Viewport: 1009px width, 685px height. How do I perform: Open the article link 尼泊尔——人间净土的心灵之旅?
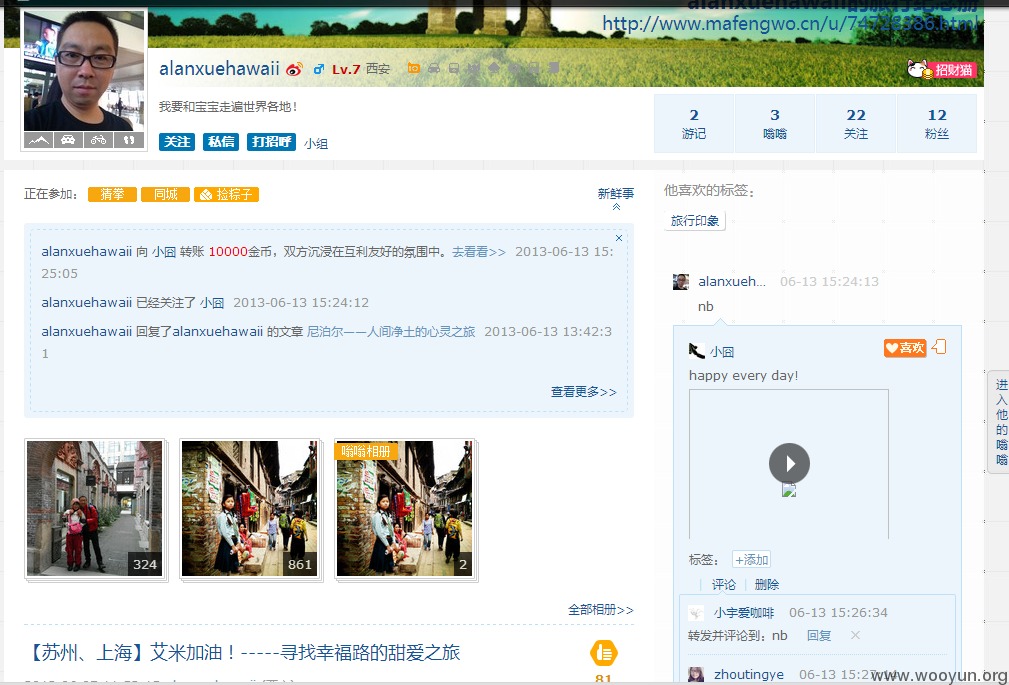[x=391, y=332]
